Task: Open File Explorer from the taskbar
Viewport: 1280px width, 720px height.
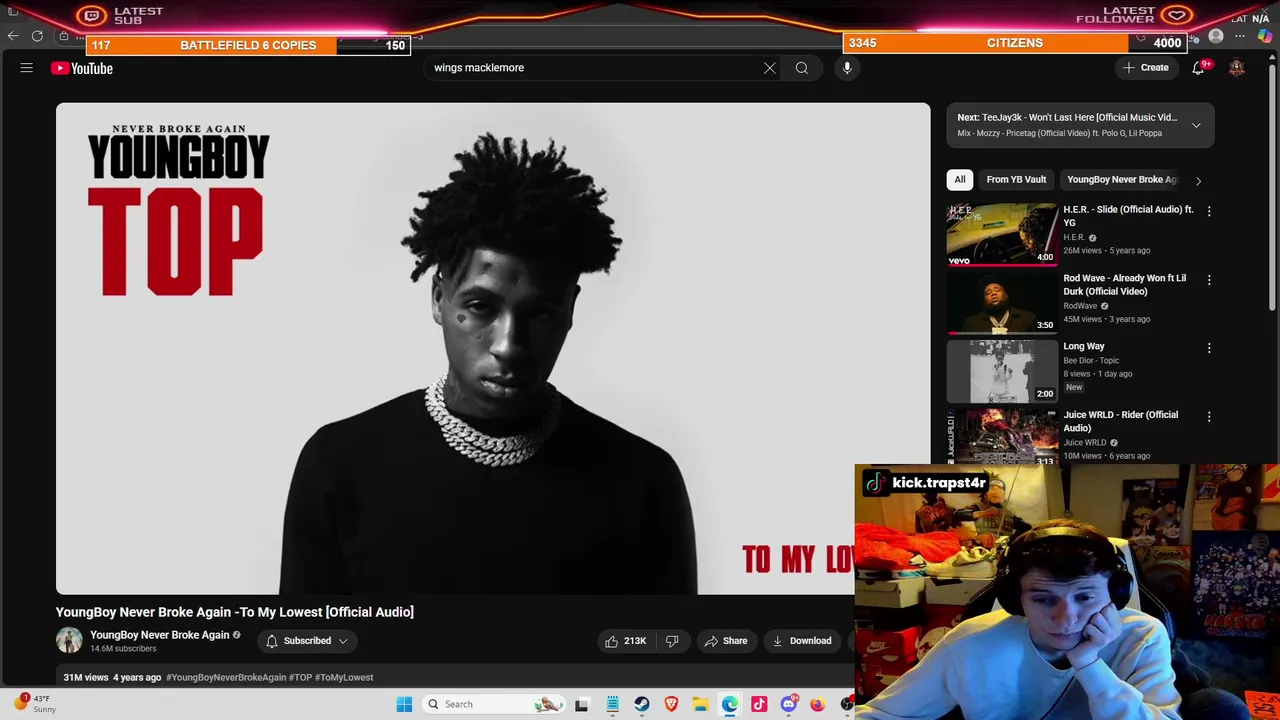Action: [700, 704]
